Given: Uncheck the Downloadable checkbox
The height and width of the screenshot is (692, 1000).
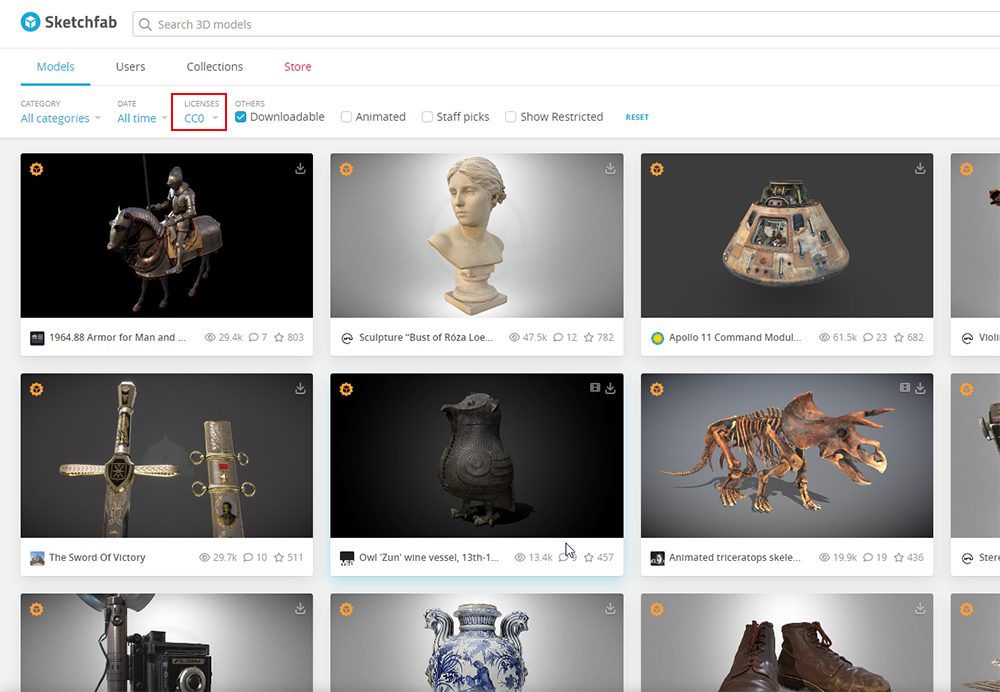Looking at the screenshot, I should 241,117.
